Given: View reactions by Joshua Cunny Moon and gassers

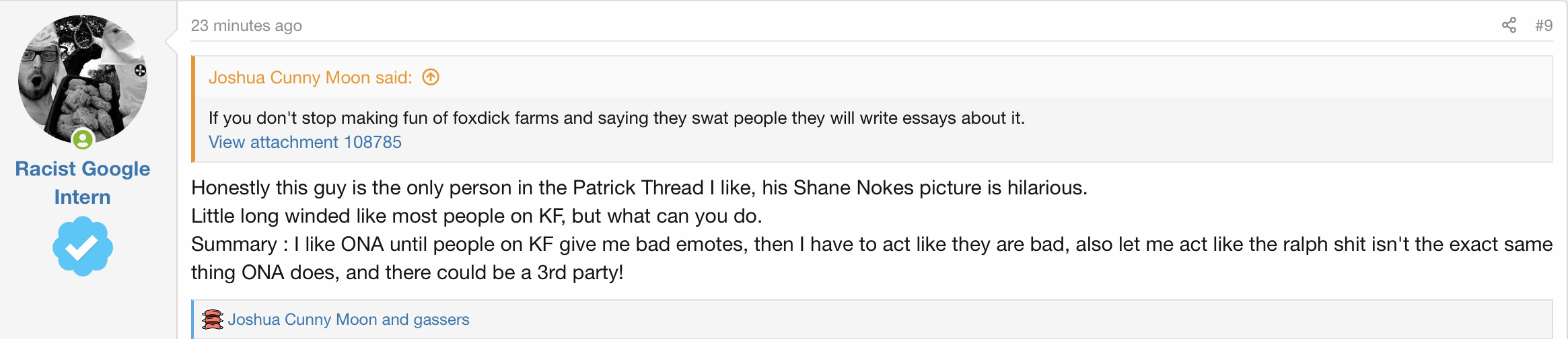Looking at the screenshot, I should pyautogui.click(x=349, y=319).
